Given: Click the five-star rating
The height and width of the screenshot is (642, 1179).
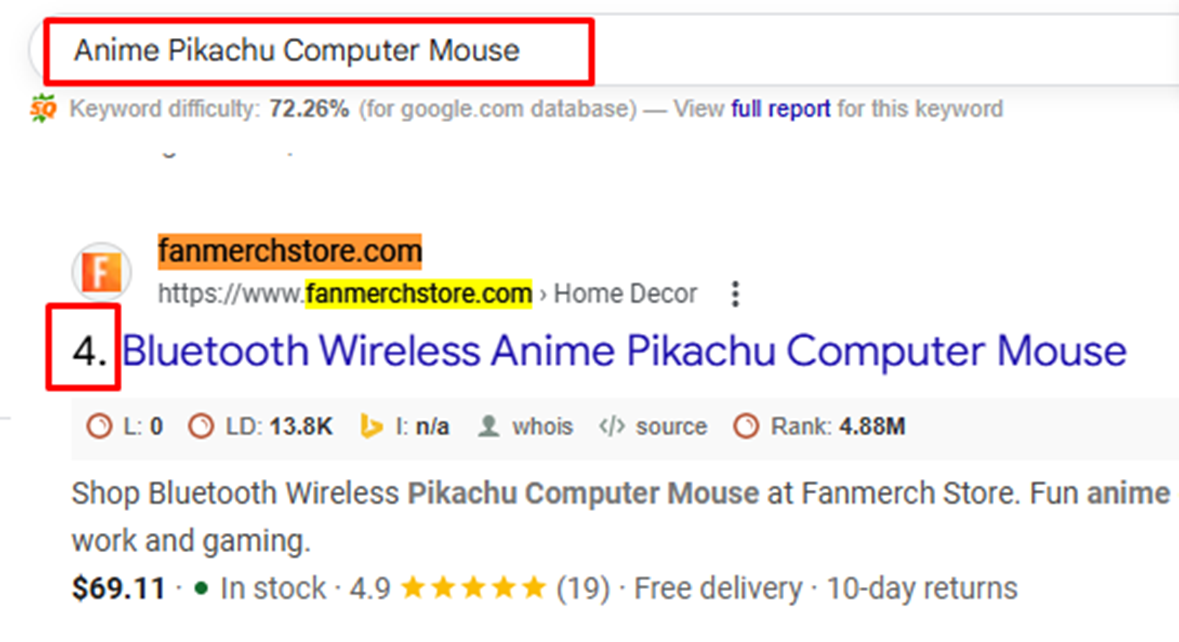Looking at the screenshot, I should pyautogui.click(x=473, y=588).
